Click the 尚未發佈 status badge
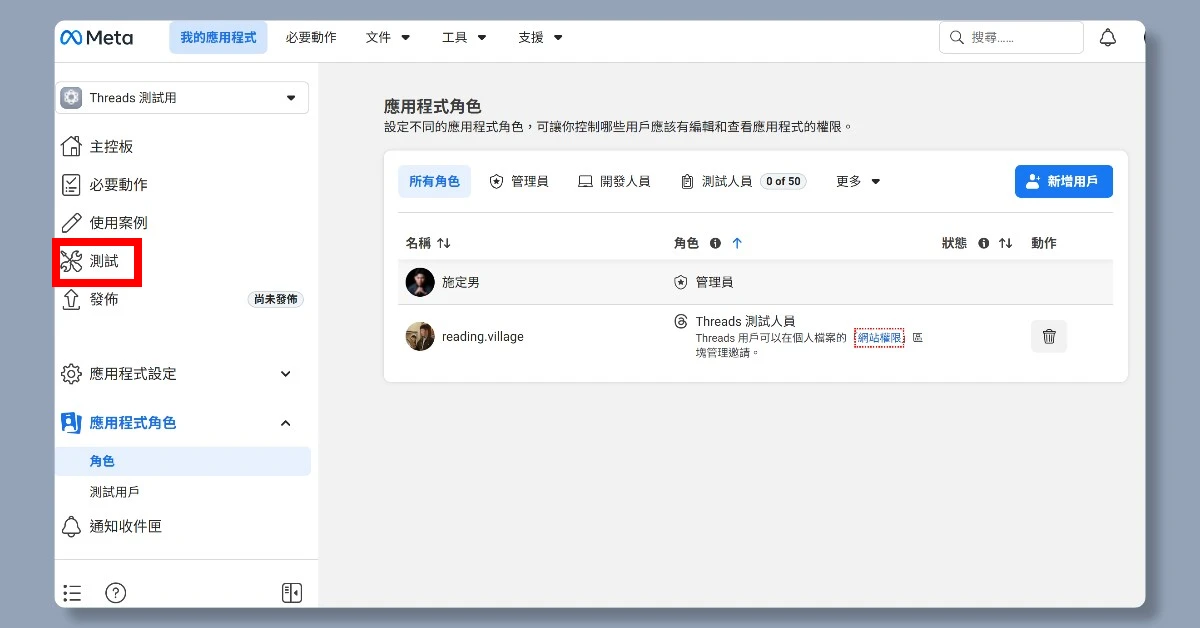1200x628 pixels. tap(275, 299)
